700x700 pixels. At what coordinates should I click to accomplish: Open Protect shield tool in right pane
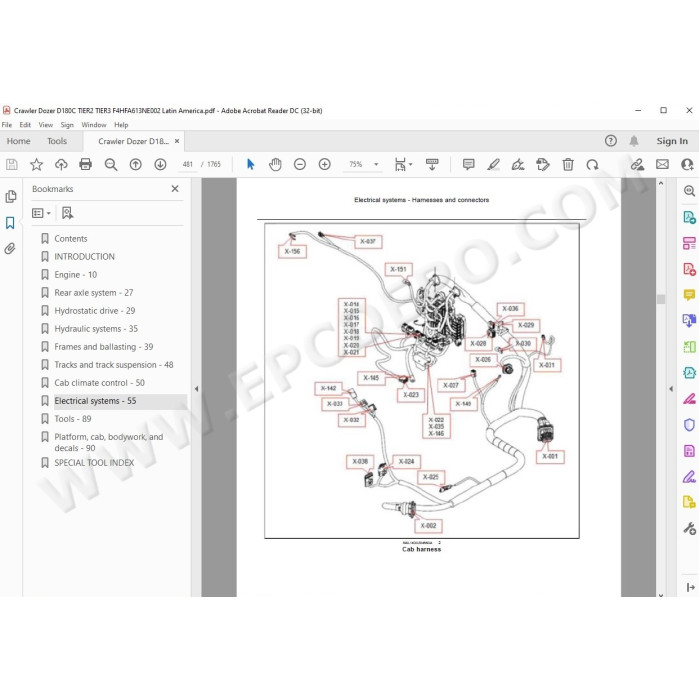coord(689,425)
